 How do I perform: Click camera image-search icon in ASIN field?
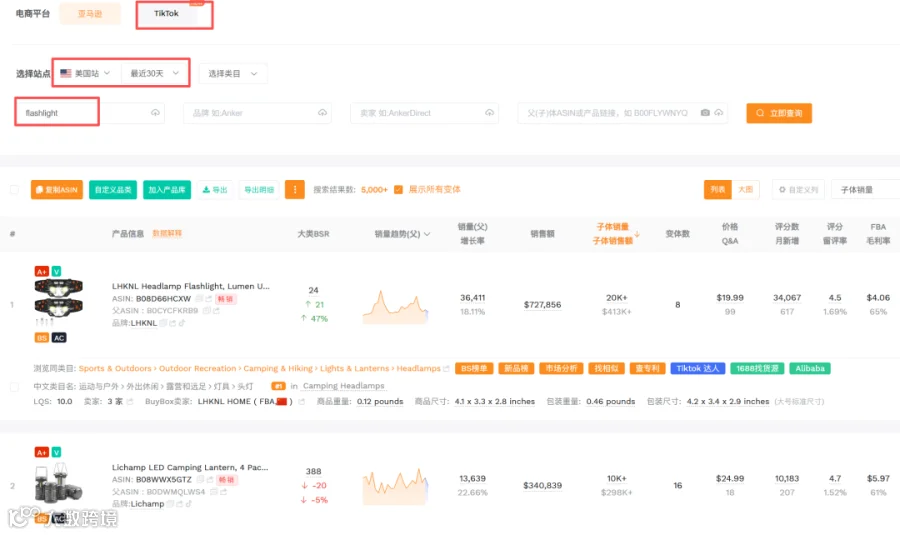point(705,113)
